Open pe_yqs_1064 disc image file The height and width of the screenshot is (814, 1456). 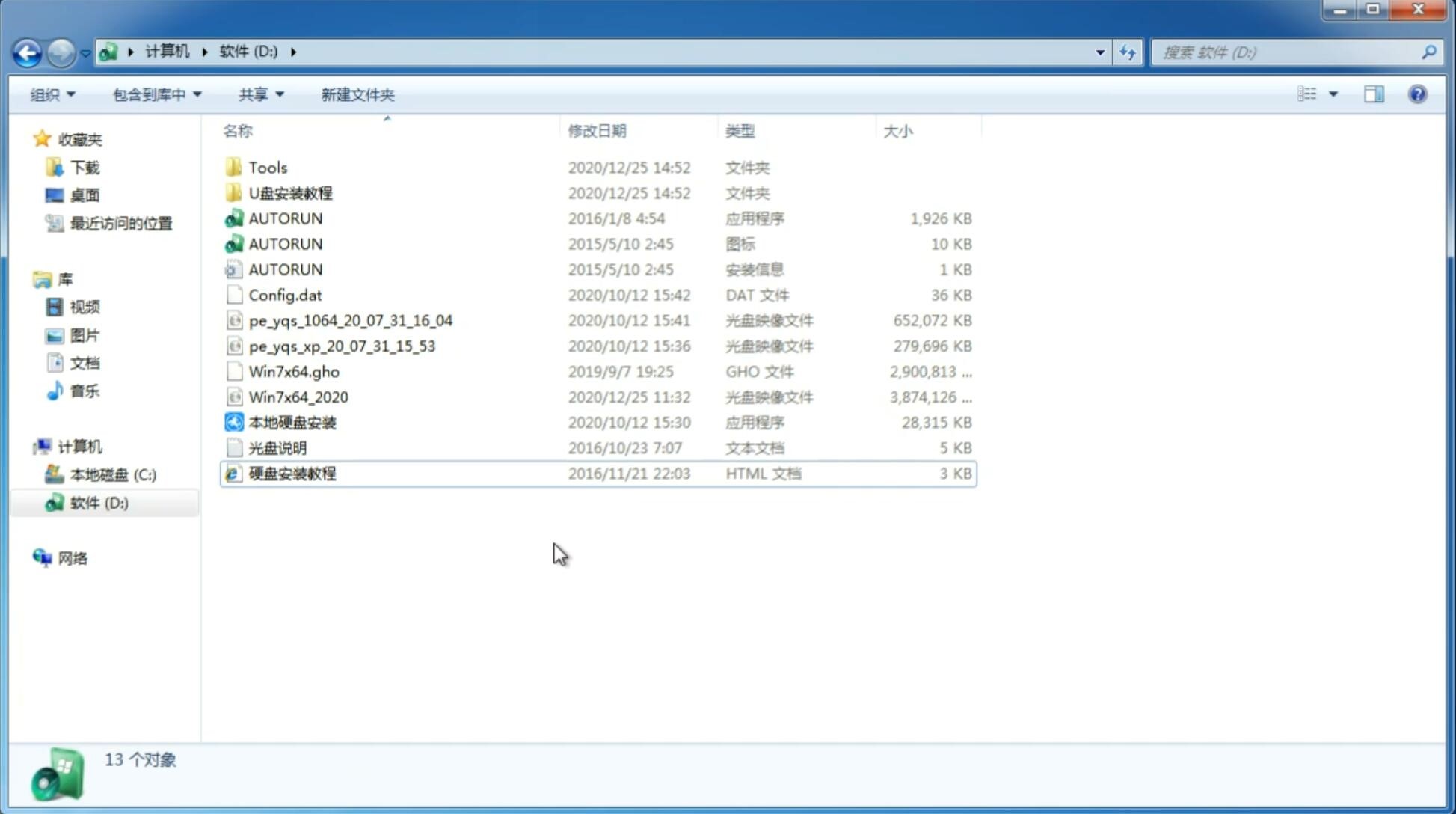(350, 320)
